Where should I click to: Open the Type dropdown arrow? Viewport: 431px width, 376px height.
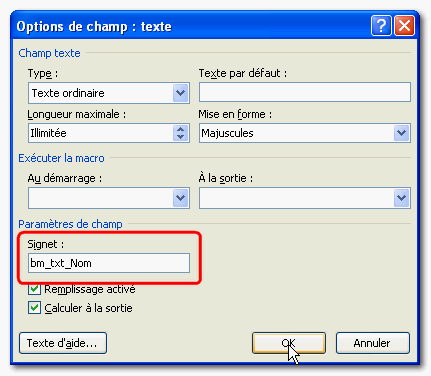pos(180,93)
